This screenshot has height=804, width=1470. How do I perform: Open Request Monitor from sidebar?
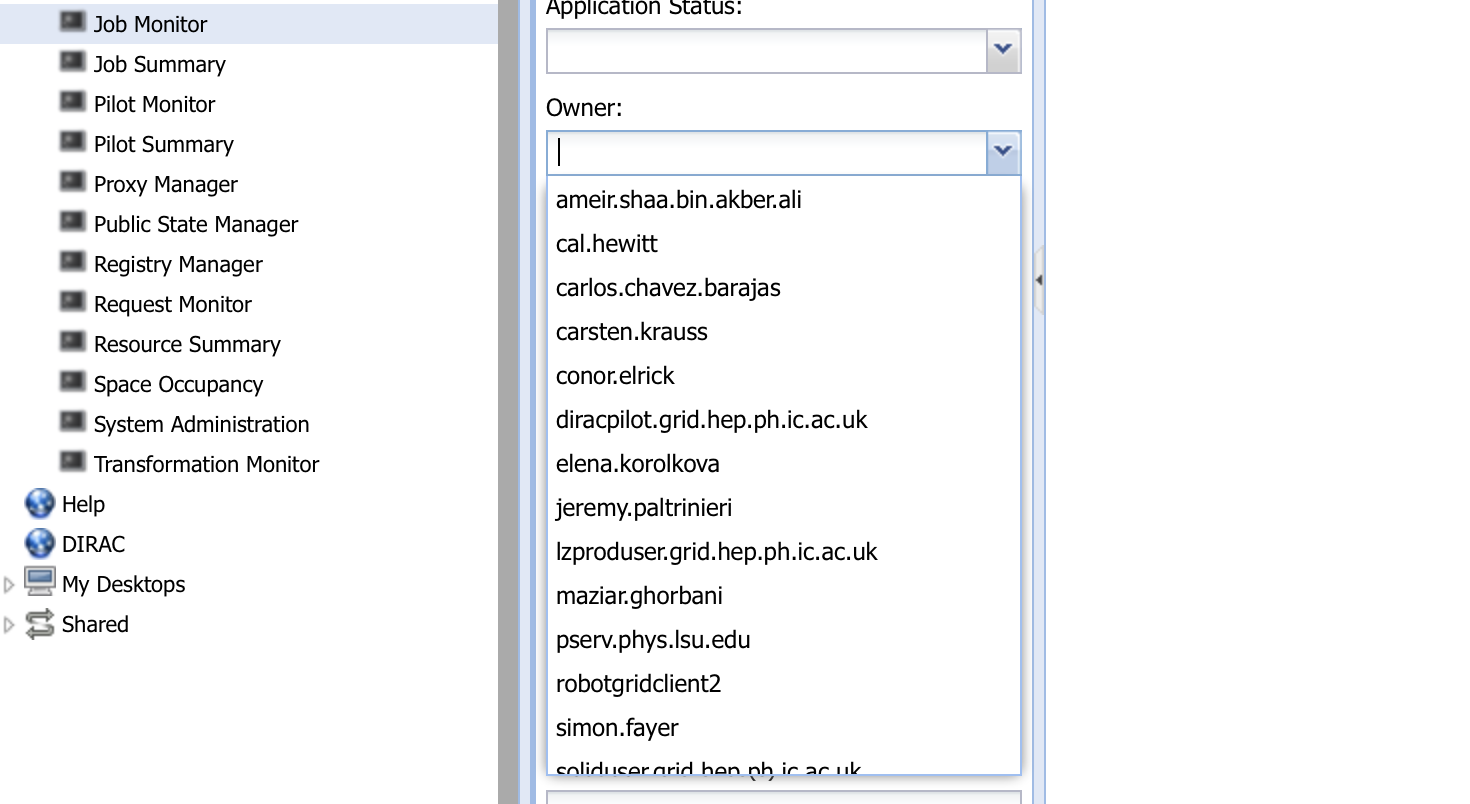point(172,304)
